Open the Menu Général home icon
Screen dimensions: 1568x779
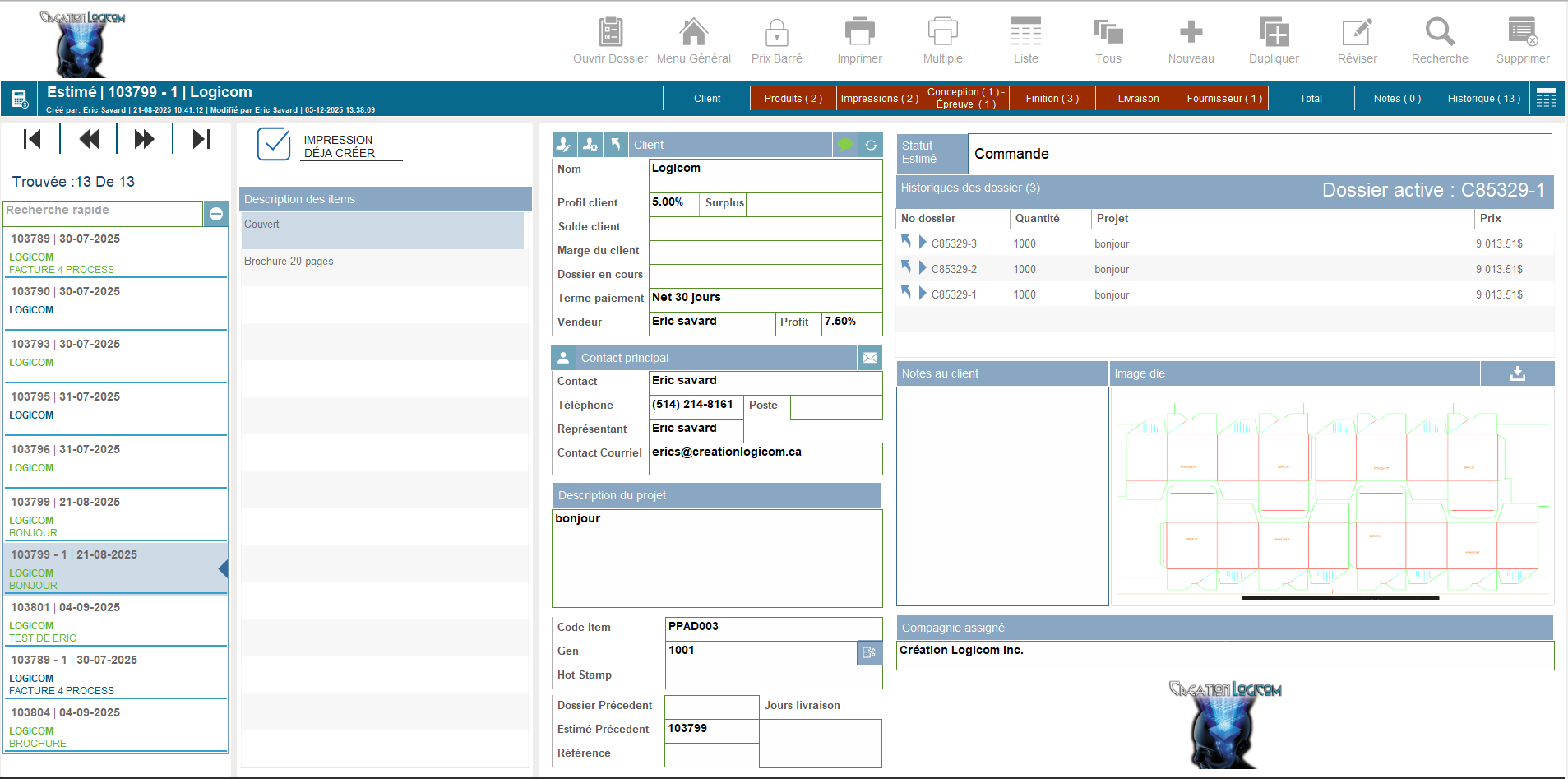693,33
